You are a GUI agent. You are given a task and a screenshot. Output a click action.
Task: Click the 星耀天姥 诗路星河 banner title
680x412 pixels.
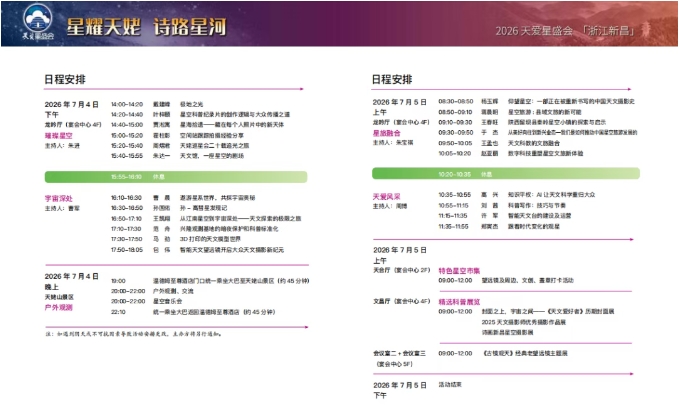click(x=146, y=27)
